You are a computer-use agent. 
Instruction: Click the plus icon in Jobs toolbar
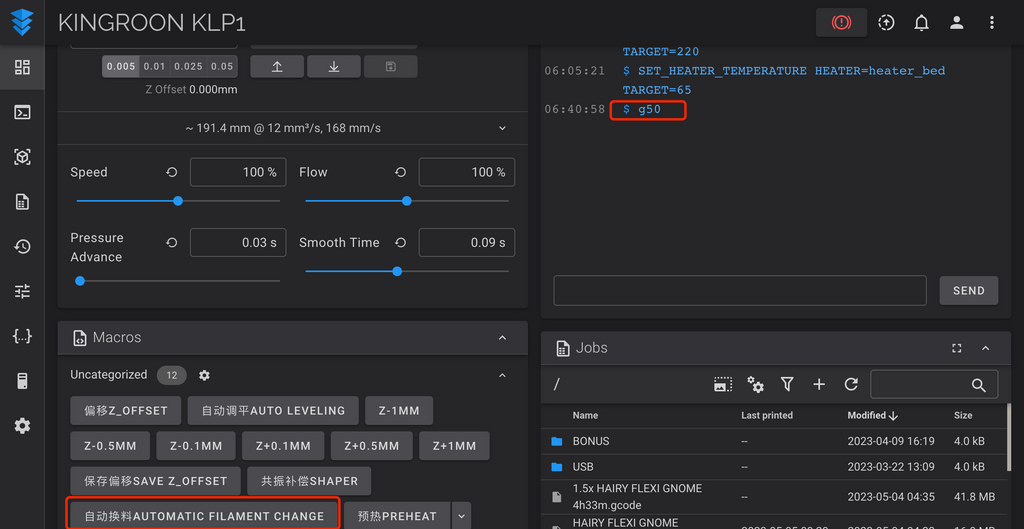(819, 384)
